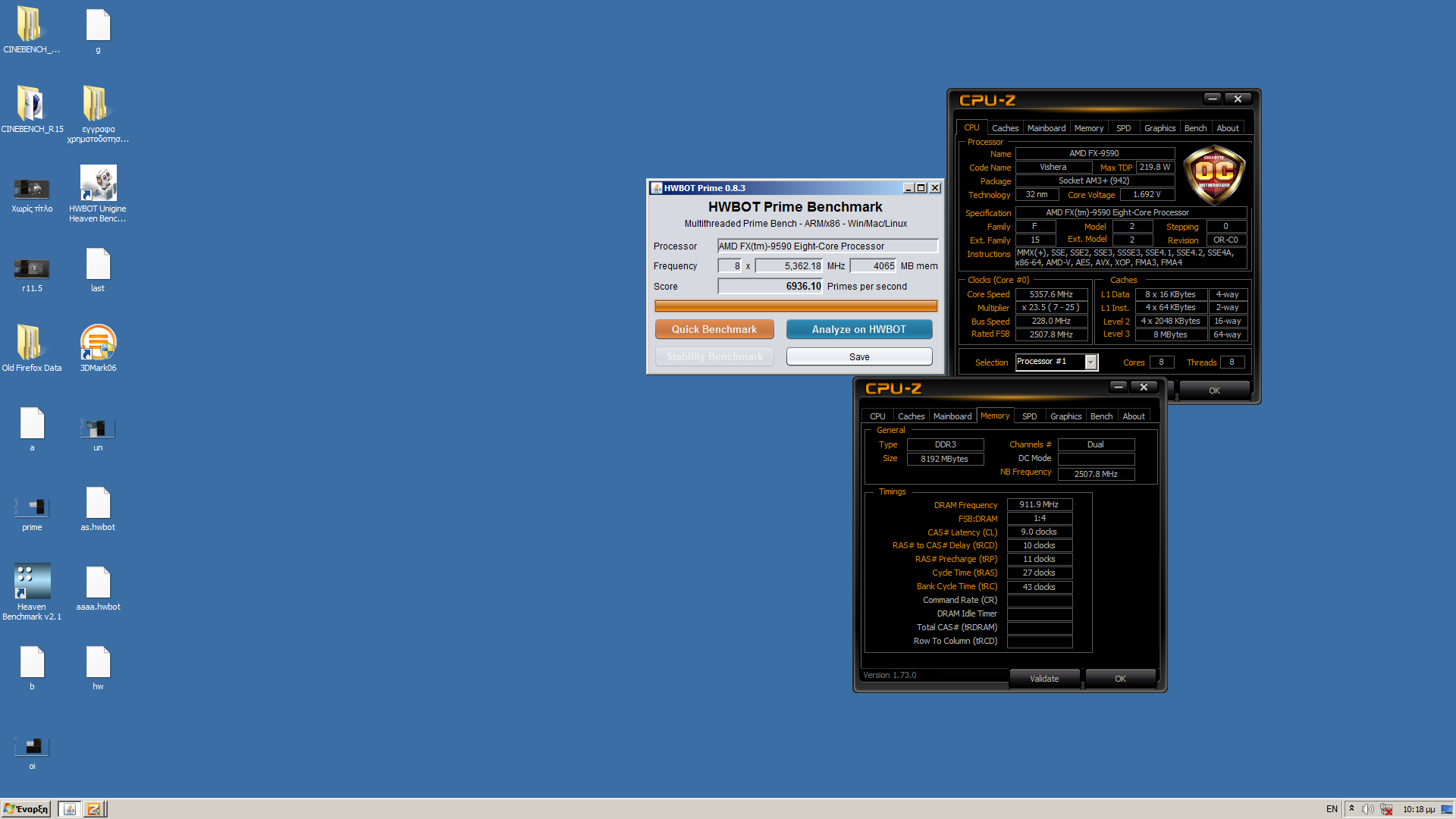The image size is (1456, 819).
Task: Open About tab in lower CPU-Z window
Action: tap(1133, 416)
